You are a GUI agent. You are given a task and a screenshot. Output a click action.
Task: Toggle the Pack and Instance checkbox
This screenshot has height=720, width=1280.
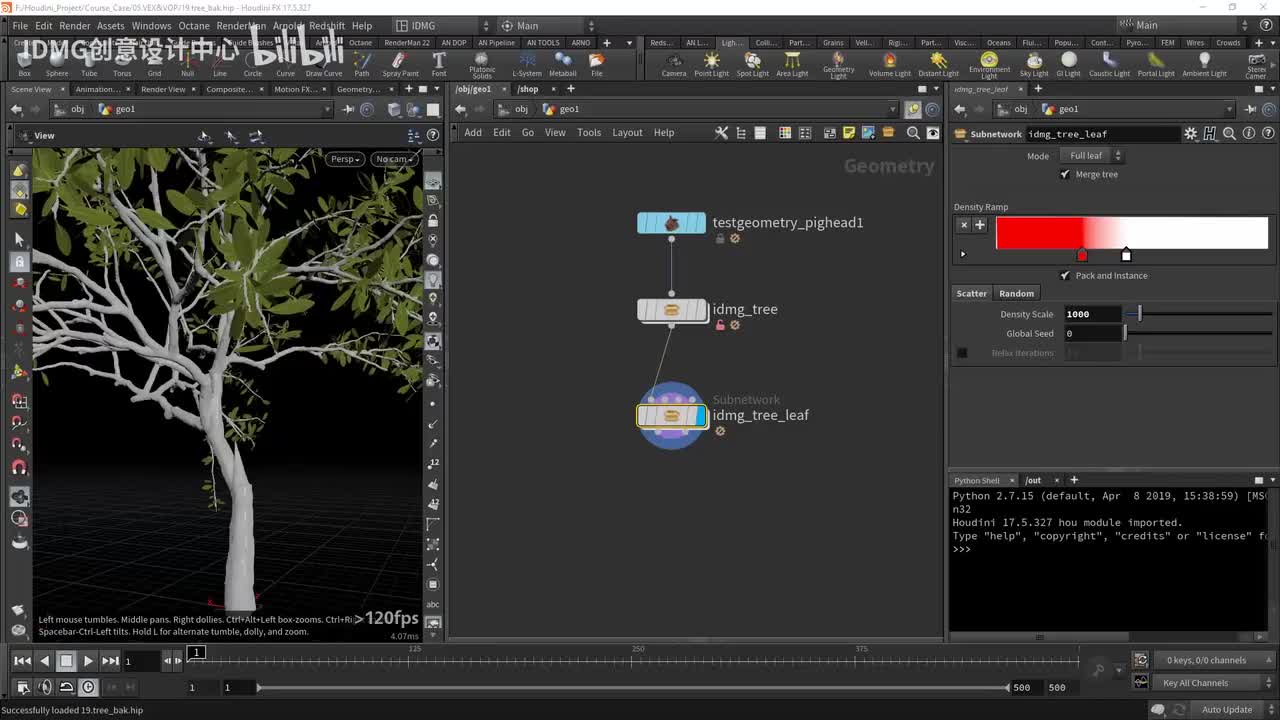pyautogui.click(x=1065, y=275)
